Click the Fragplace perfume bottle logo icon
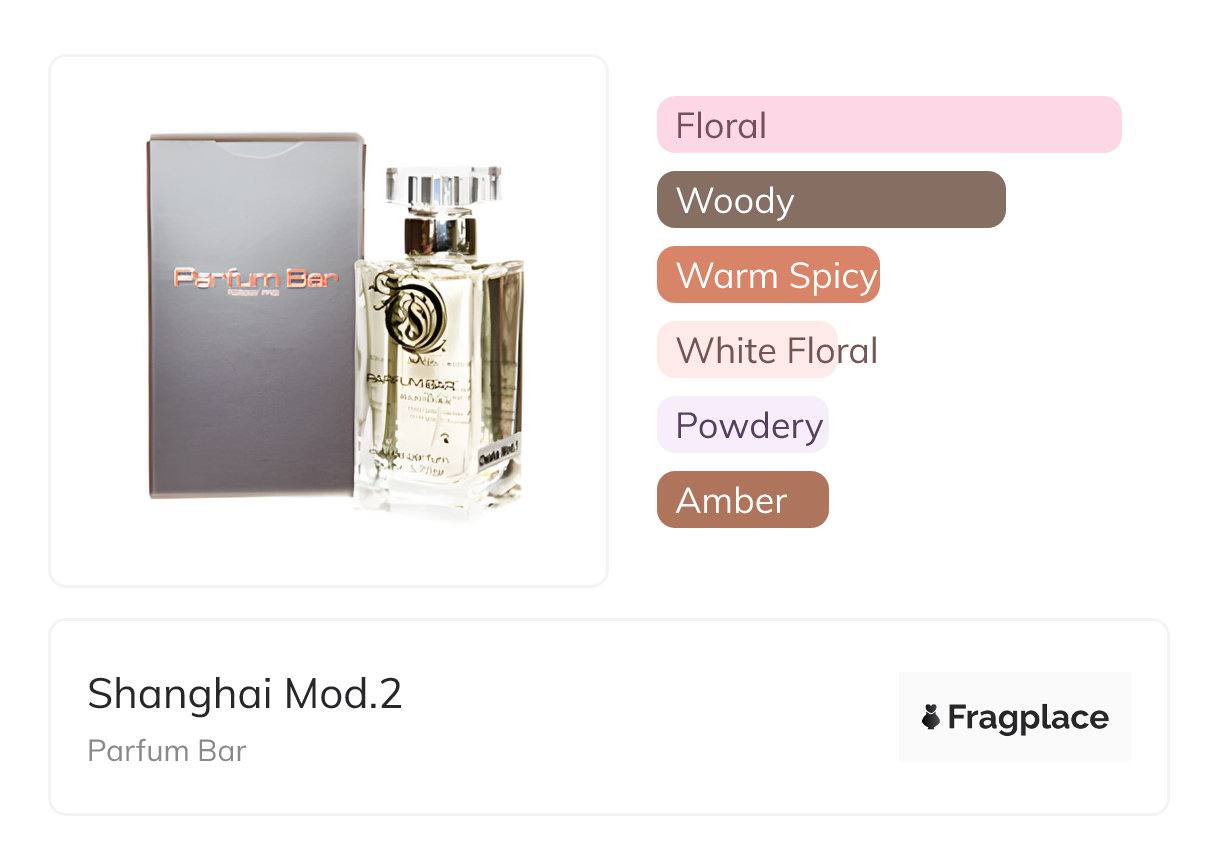The image size is (1218, 864). coord(931,717)
